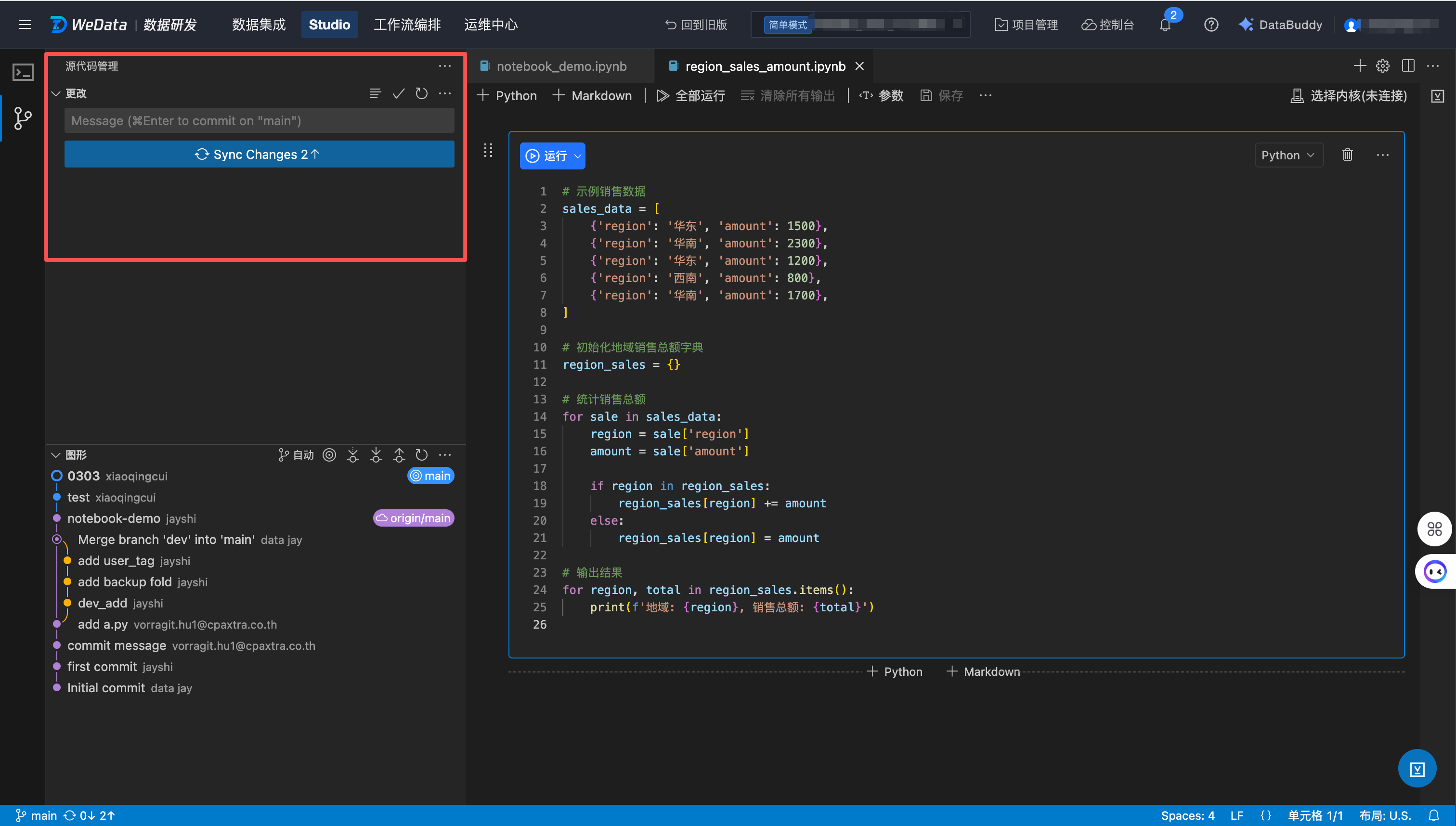
Task: Click the commit checkmark icon in 更改 header
Action: (x=398, y=93)
